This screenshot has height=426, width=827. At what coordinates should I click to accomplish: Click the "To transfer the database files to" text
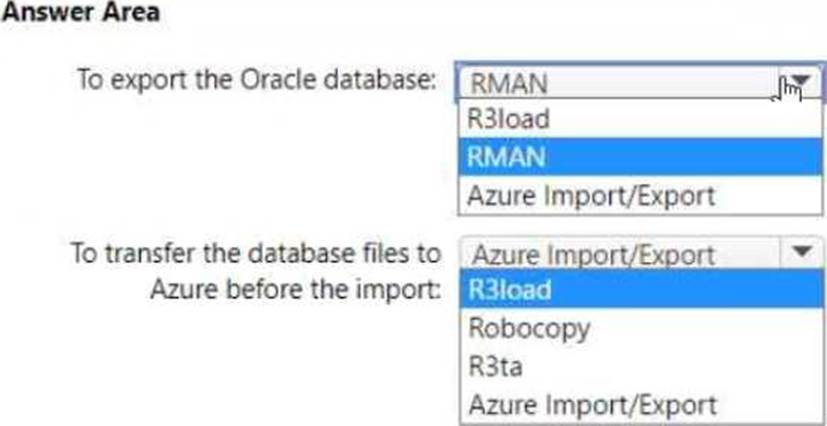point(255,253)
